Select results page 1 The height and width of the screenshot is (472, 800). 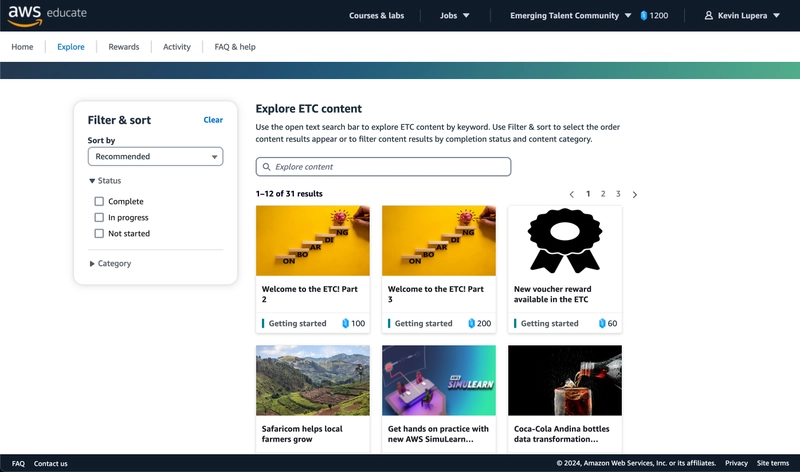click(x=588, y=194)
